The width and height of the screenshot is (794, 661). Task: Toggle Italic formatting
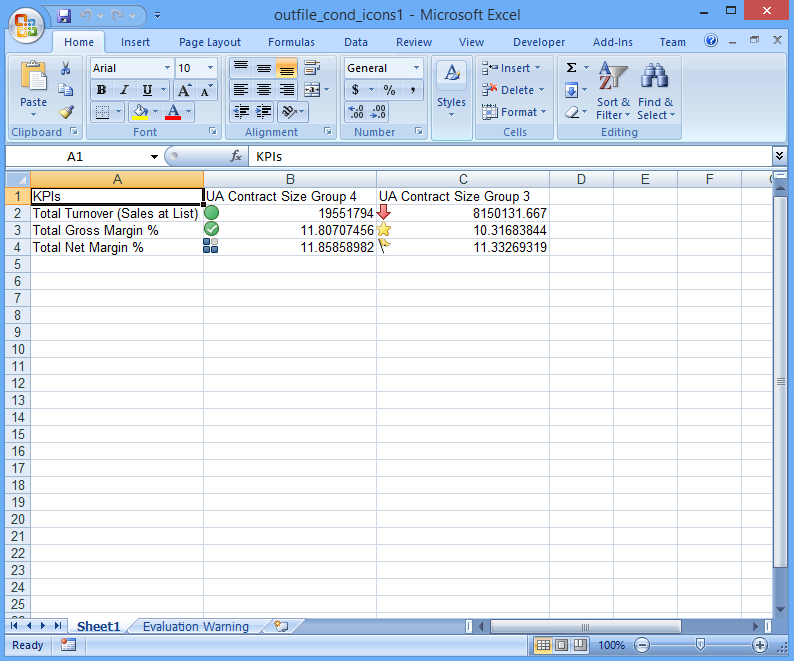pyautogui.click(x=124, y=90)
